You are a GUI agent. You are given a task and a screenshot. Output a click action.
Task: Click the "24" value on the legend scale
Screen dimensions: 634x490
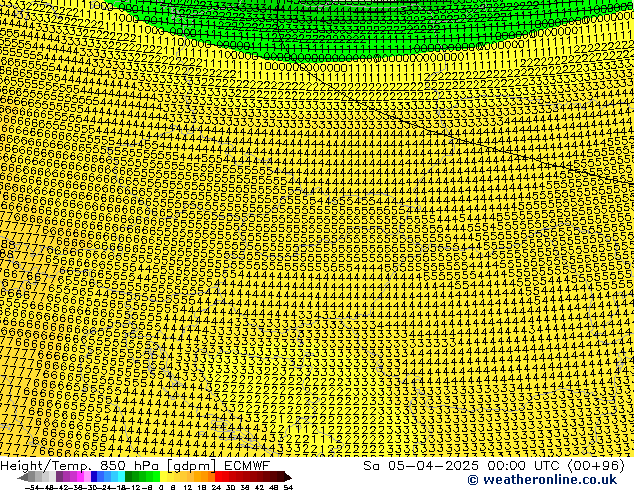216,488
